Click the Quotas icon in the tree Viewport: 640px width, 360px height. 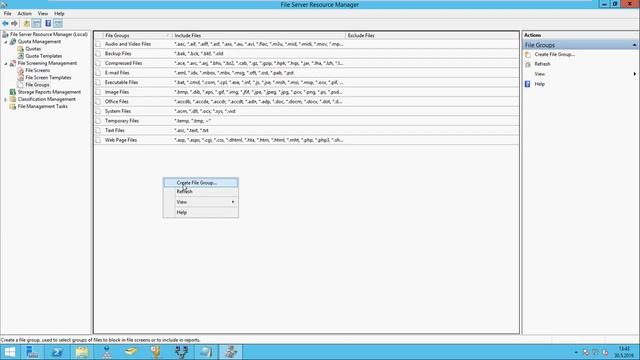pyautogui.click(x=20, y=49)
